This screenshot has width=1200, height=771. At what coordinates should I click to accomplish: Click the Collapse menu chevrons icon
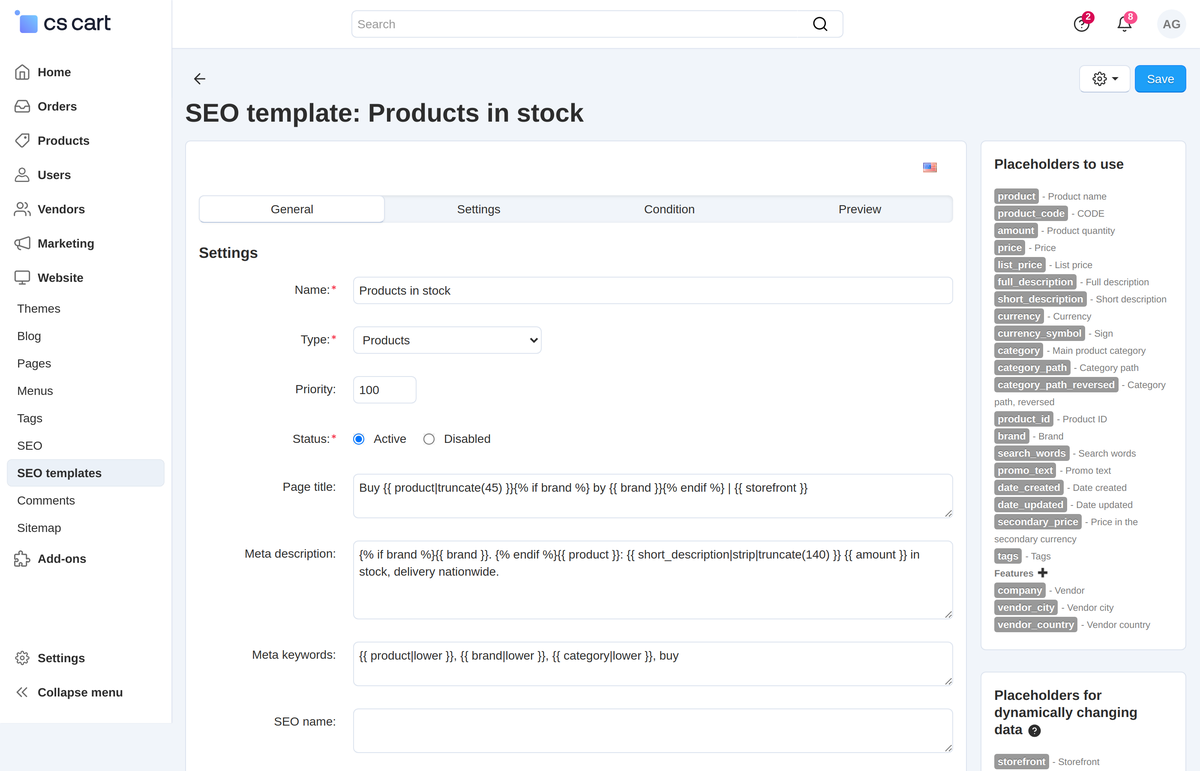(22, 692)
